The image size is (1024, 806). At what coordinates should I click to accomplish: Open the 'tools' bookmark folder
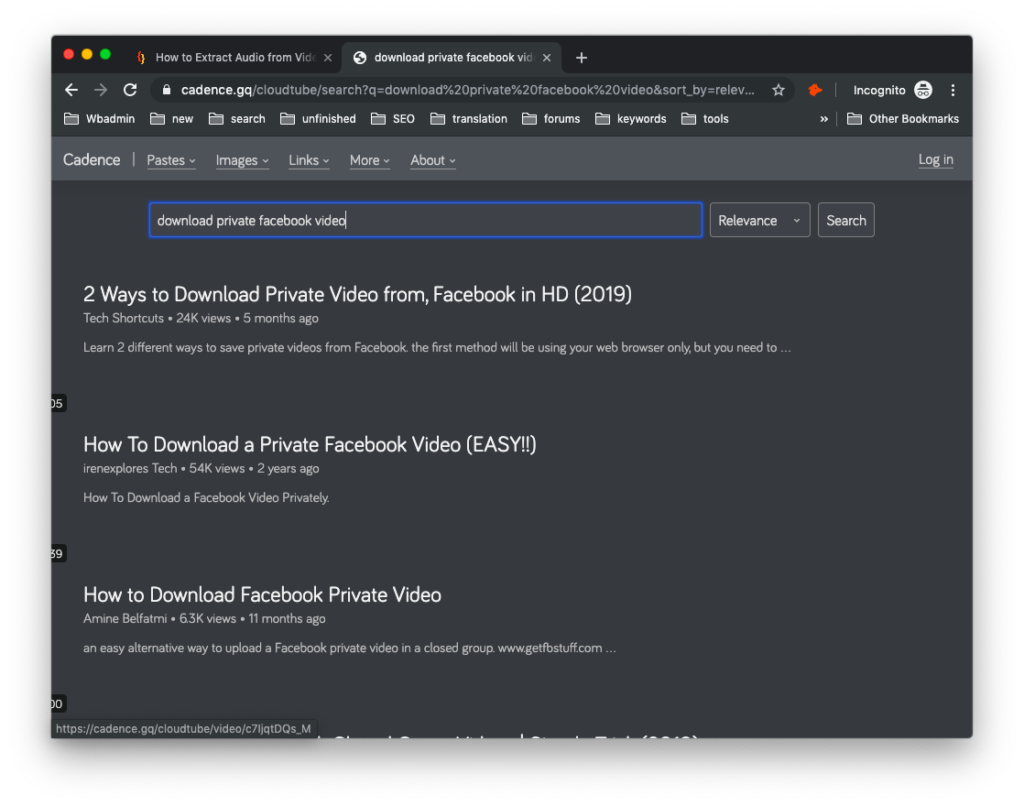tap(705, 119)
